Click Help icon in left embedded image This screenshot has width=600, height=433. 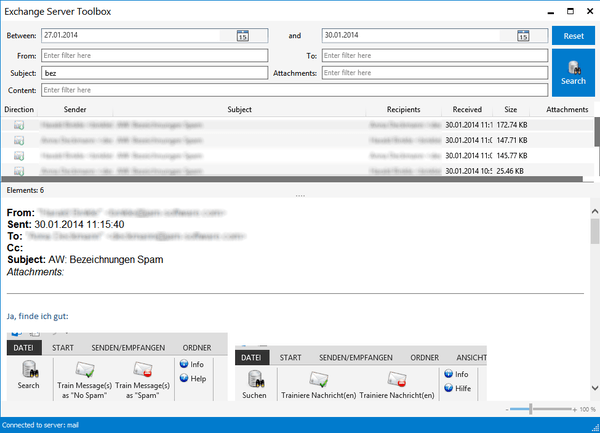click(x=184, y=378)
